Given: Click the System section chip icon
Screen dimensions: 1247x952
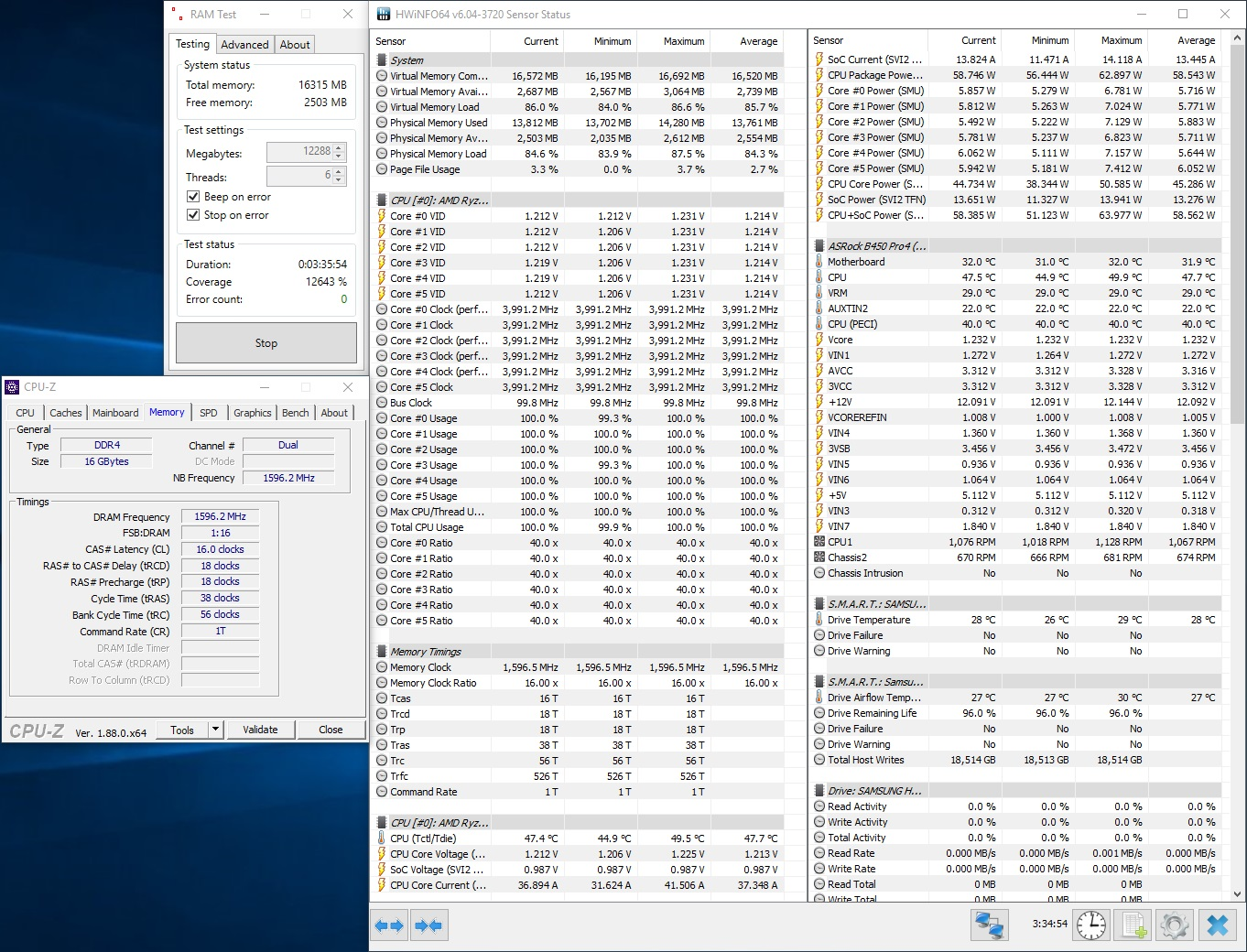Looking at the screenshot, I should [x=382, y=60].
